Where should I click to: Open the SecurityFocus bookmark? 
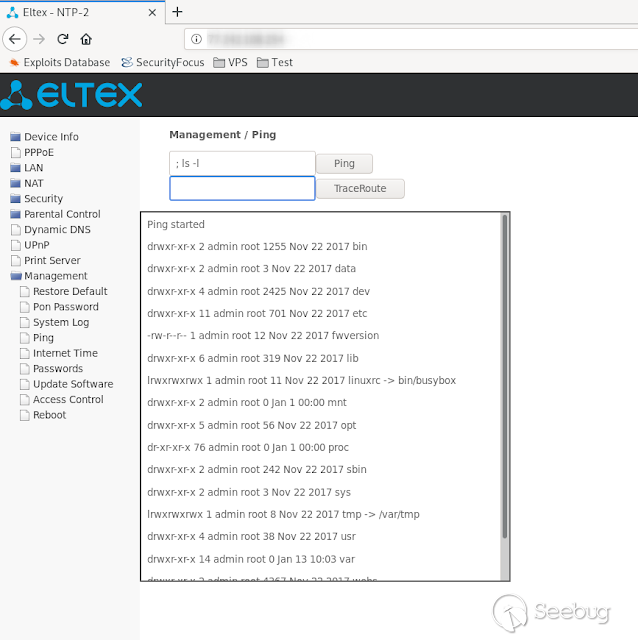click(163, 62)
